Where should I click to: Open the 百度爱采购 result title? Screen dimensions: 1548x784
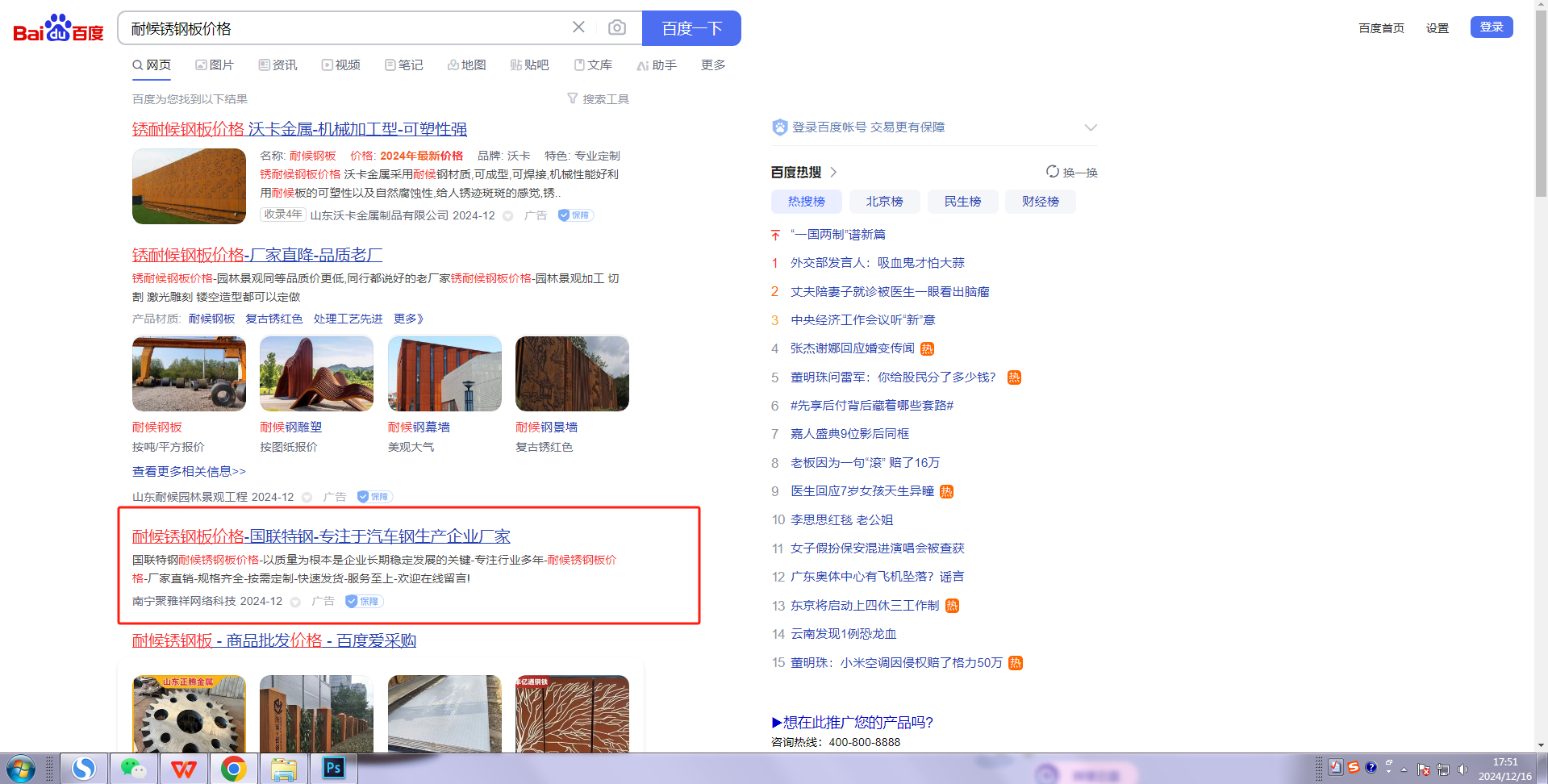coord(274,640)
